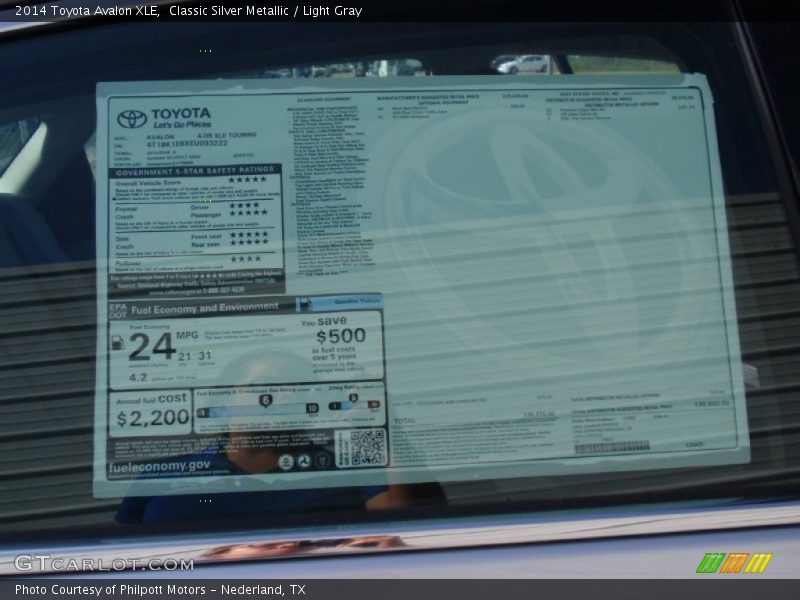Click the fueleconomy.gov web address
This screenshot has height=600, width=800.
point(160,465)
